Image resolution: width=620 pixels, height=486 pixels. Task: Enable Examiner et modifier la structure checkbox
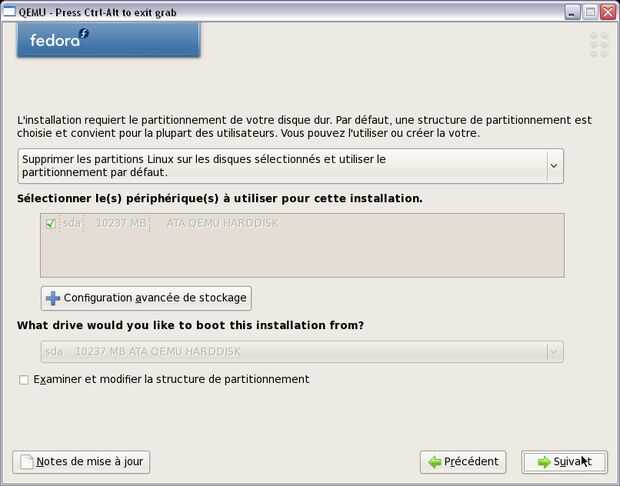click(x=24, y=380)
